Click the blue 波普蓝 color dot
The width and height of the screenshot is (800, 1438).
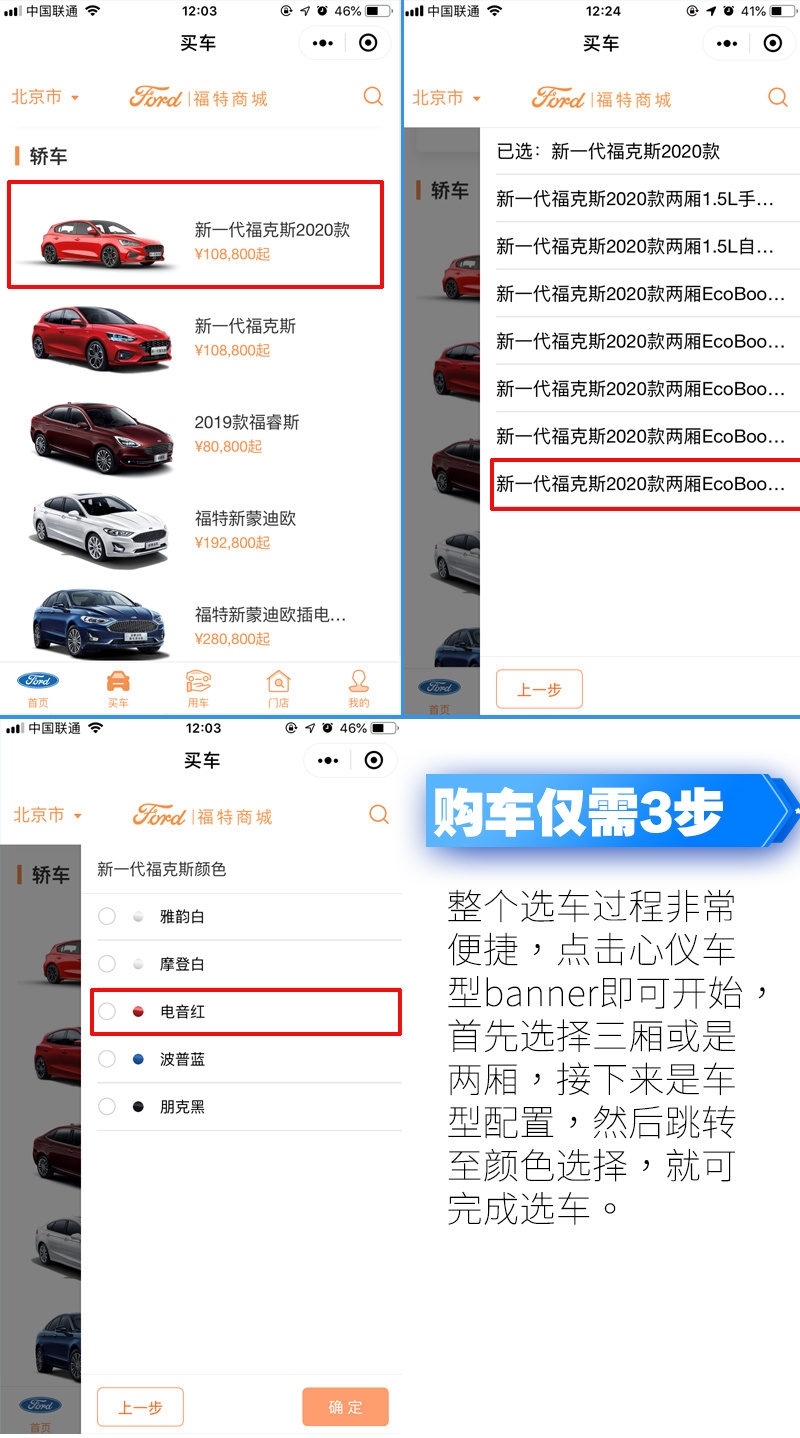(139, 1059)
